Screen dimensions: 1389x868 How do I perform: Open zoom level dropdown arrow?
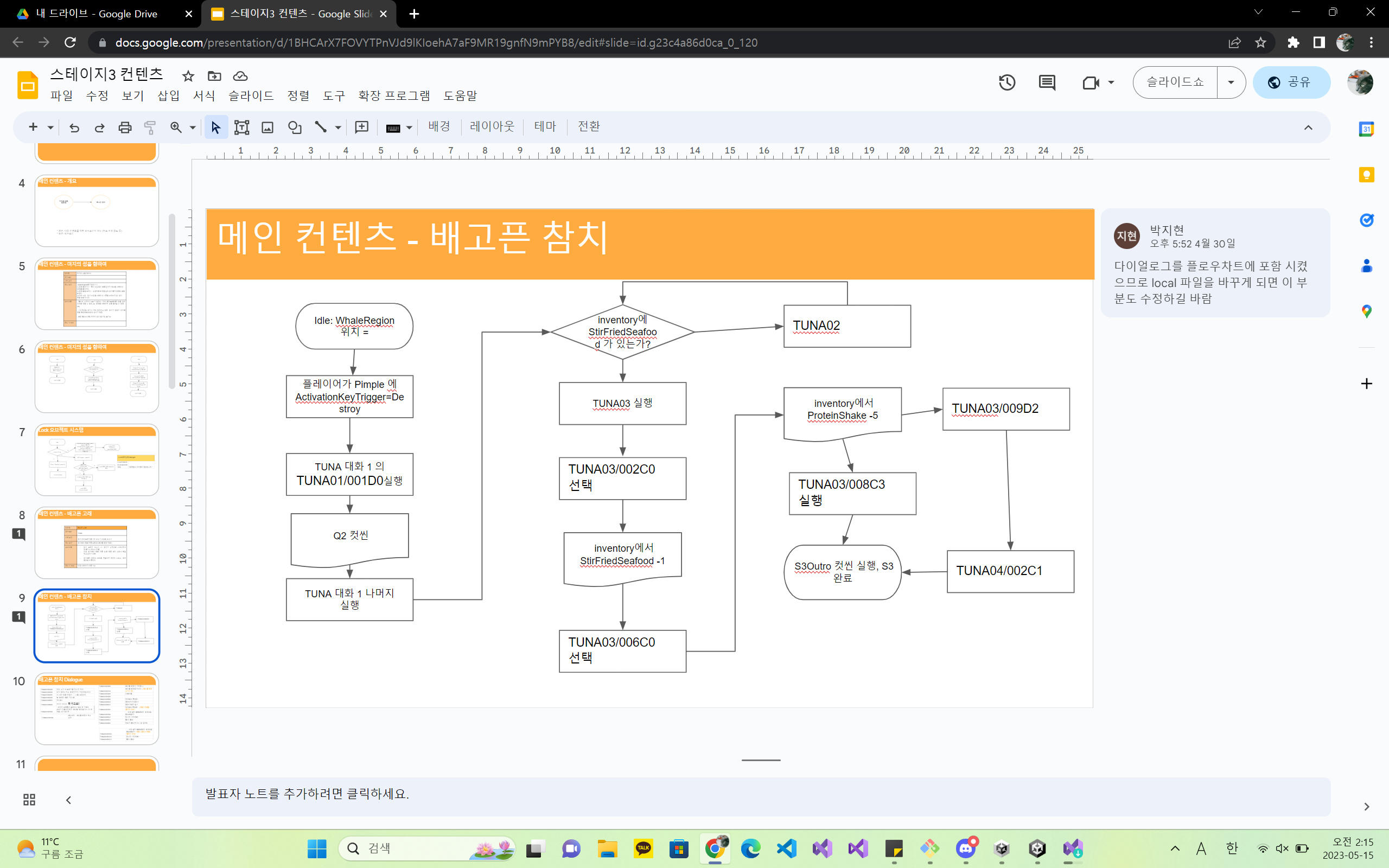pos(193,127)
